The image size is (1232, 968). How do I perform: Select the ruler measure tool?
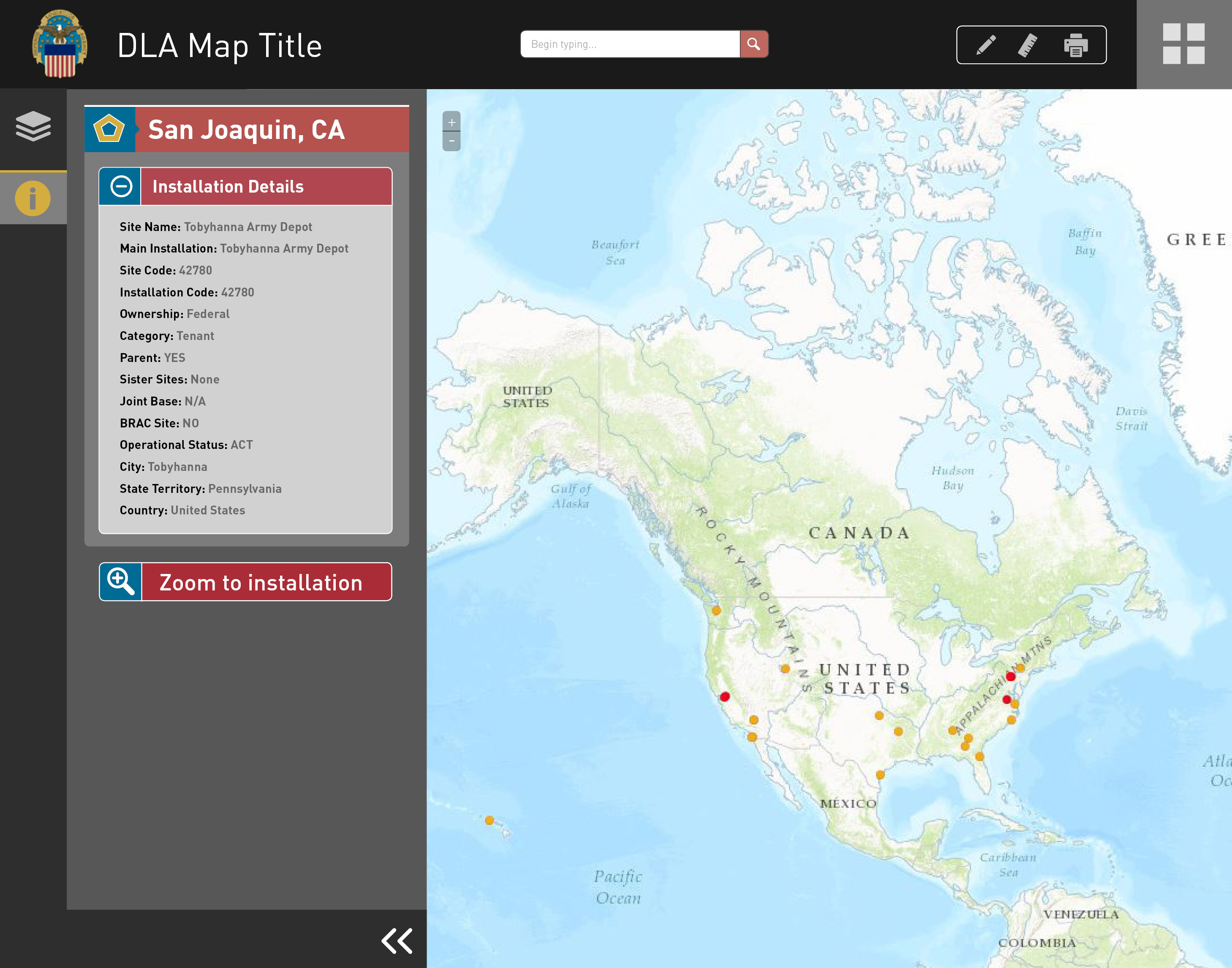pyautogui.click(x=1028, y=45)
